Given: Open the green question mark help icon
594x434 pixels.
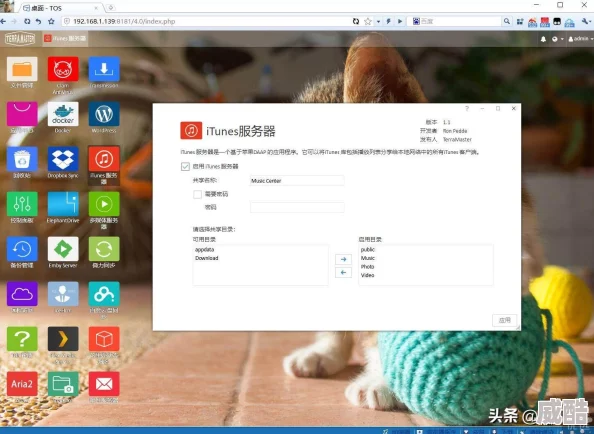Looking at the screenshot, I should tap(22, 339).
